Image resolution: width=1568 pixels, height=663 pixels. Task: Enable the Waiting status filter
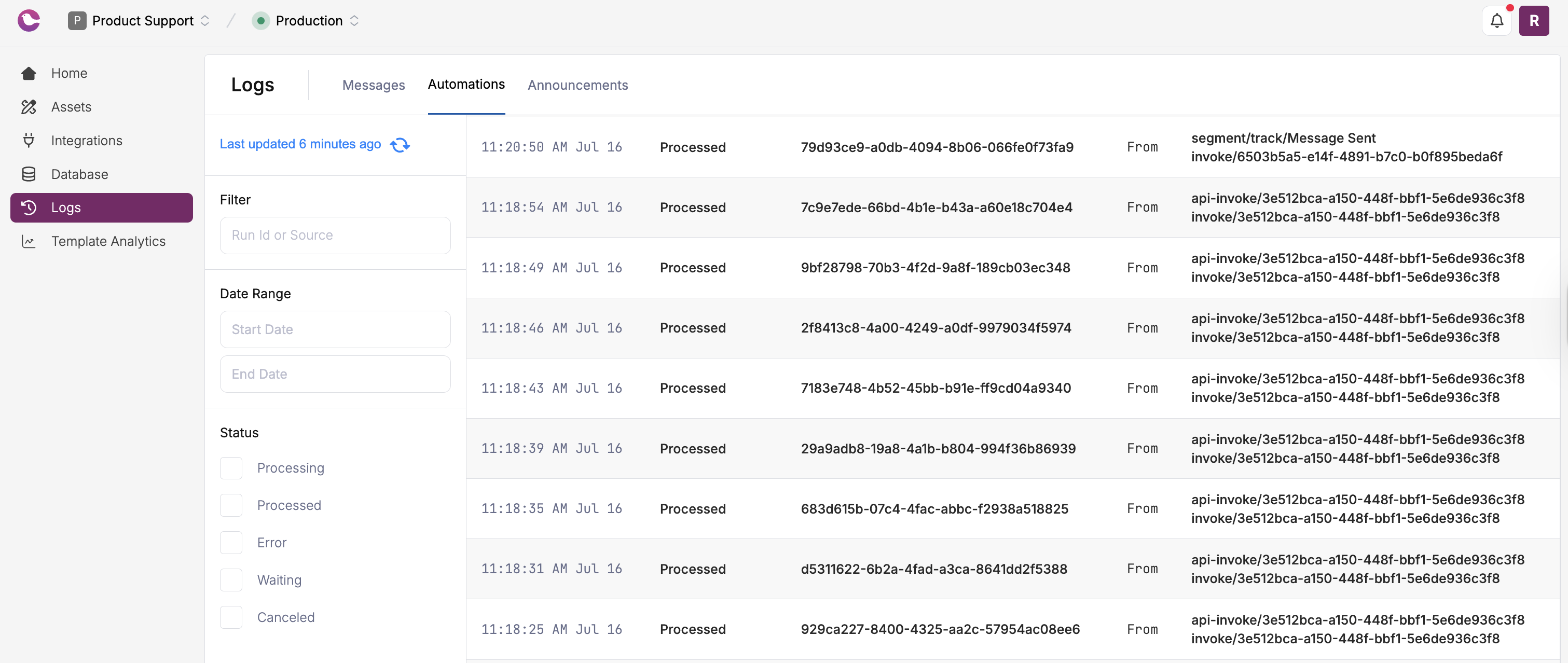pyautogui.click(x=231, y=579)
